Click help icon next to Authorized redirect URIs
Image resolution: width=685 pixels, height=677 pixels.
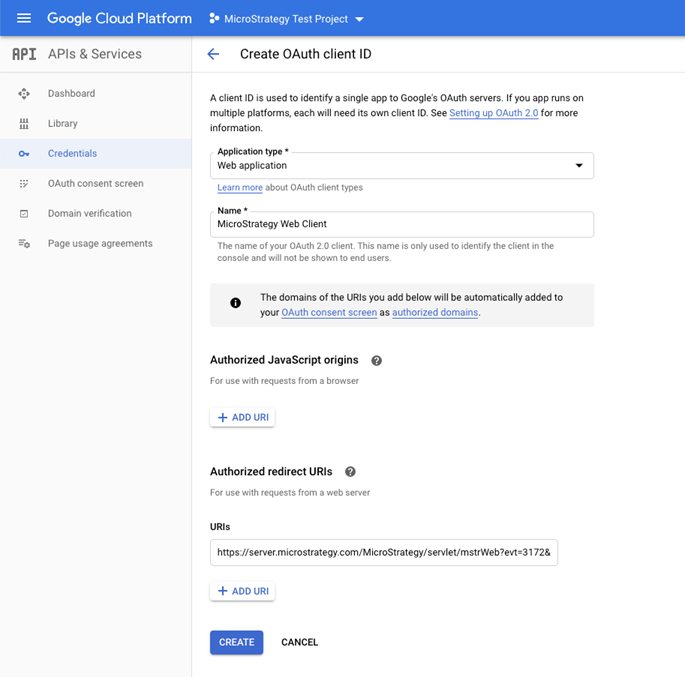click(x=350, y=472)
